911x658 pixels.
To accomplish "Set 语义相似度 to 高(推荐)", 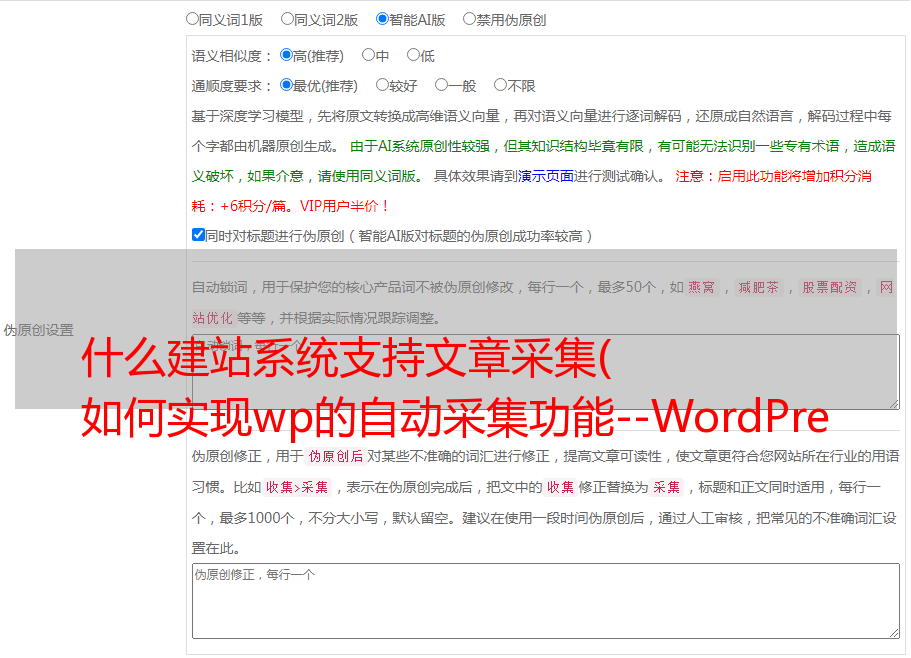I will tap(286, 55).
